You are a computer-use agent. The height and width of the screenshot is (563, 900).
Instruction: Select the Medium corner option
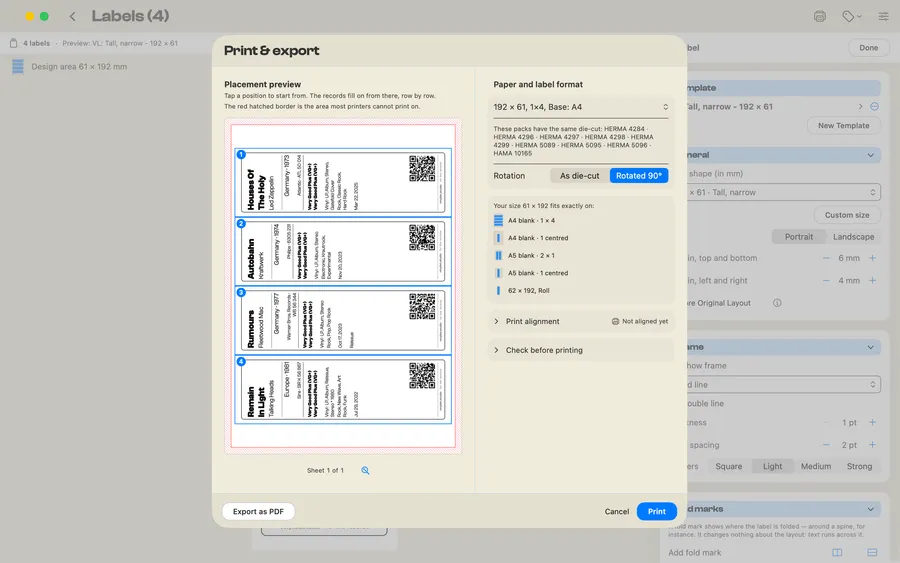pos(816,467)
